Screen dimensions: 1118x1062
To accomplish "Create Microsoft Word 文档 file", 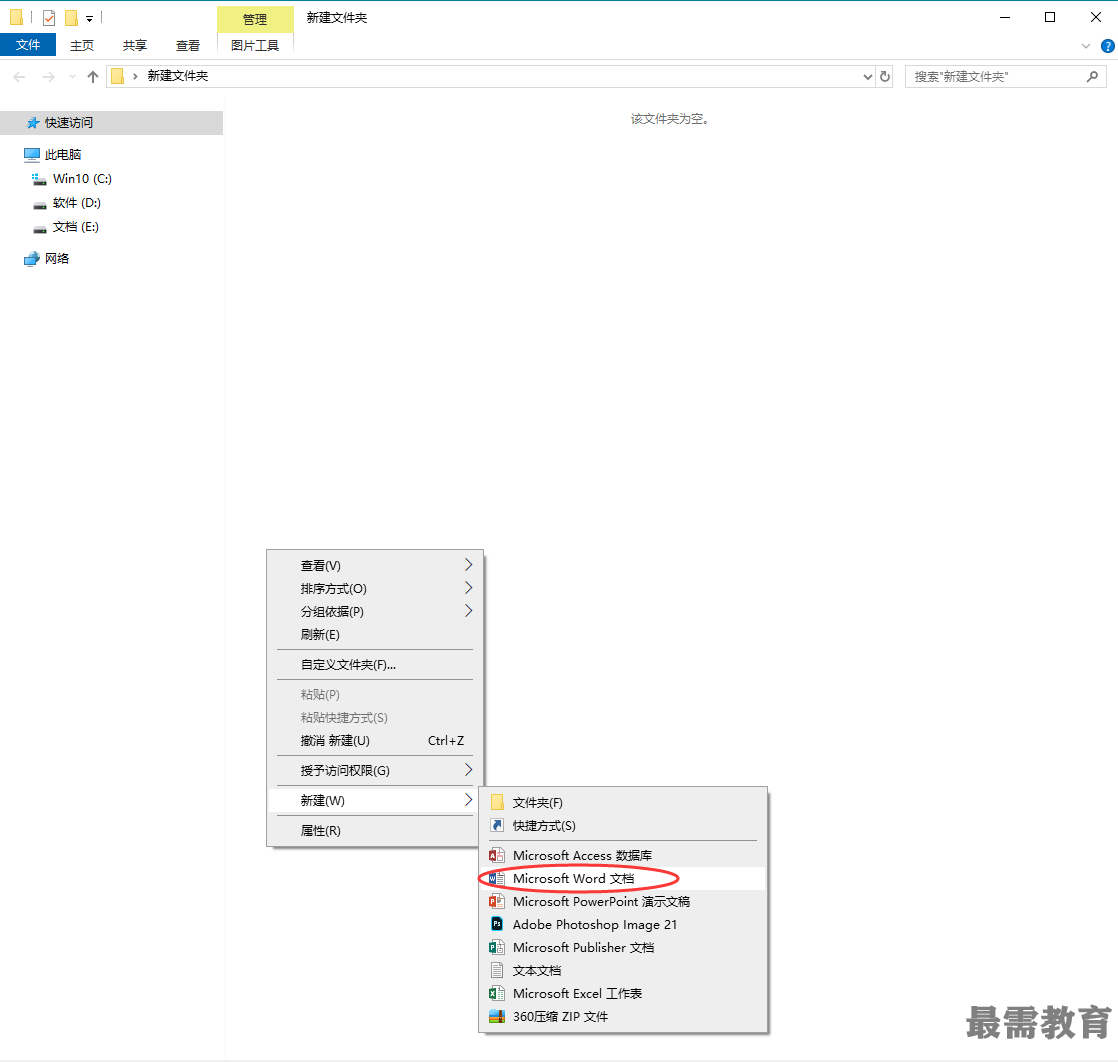I will 623,878.
